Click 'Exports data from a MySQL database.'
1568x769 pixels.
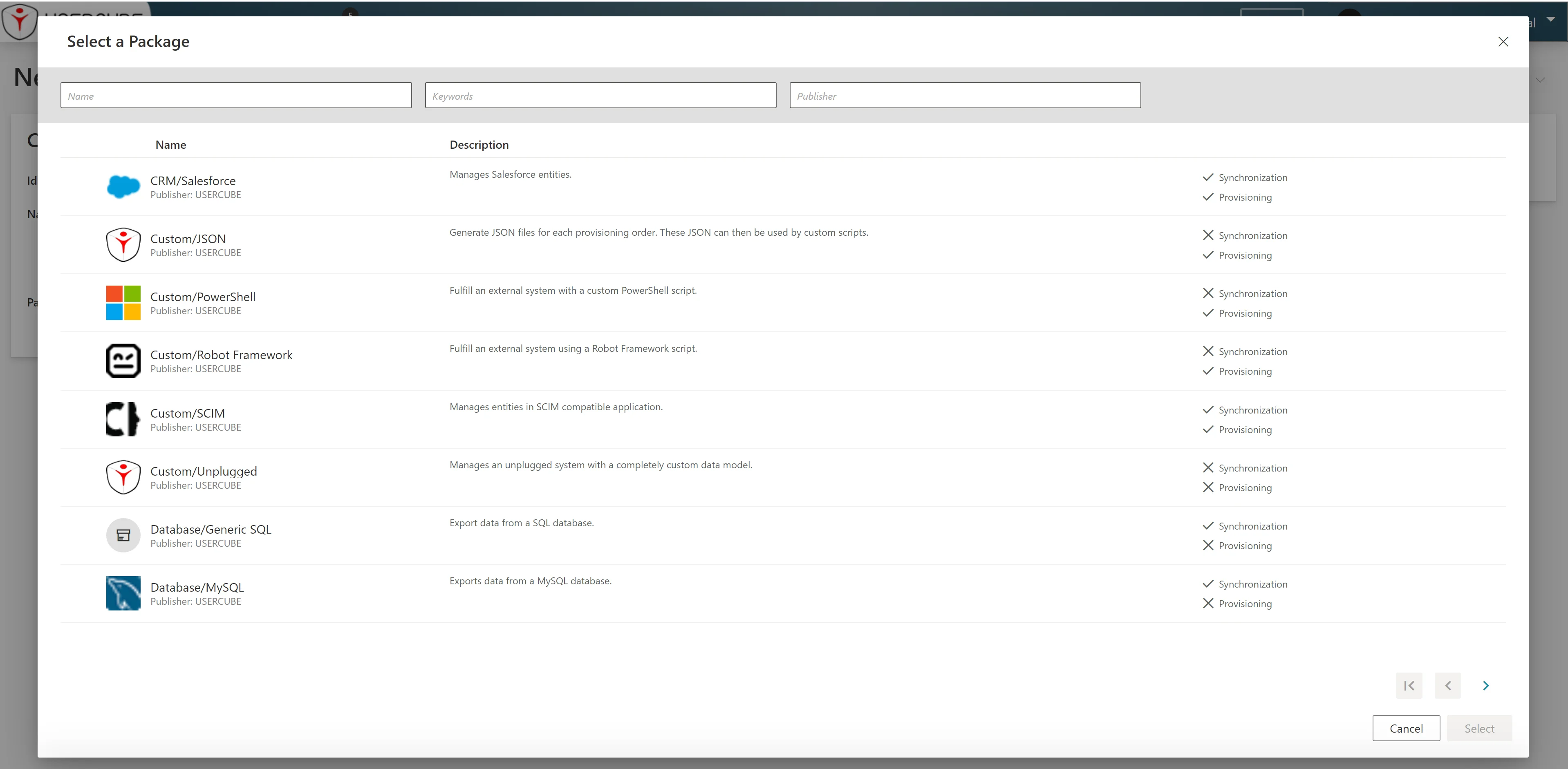click(530, 581)
